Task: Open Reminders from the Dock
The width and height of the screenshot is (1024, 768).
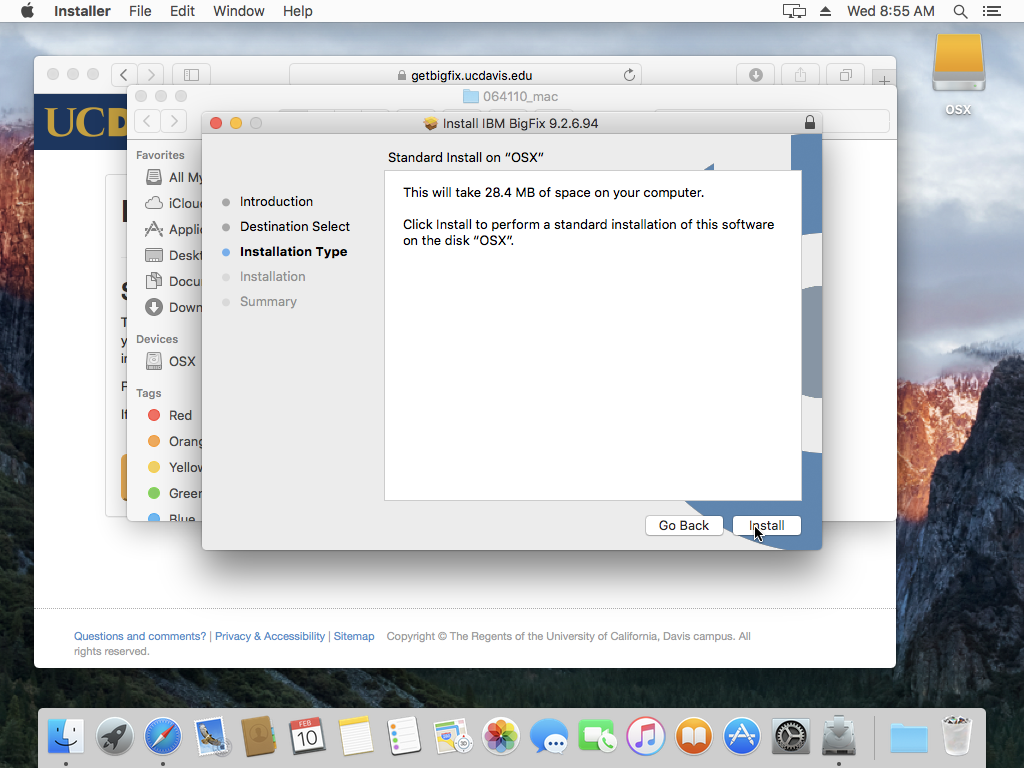Action: (404, 737)
